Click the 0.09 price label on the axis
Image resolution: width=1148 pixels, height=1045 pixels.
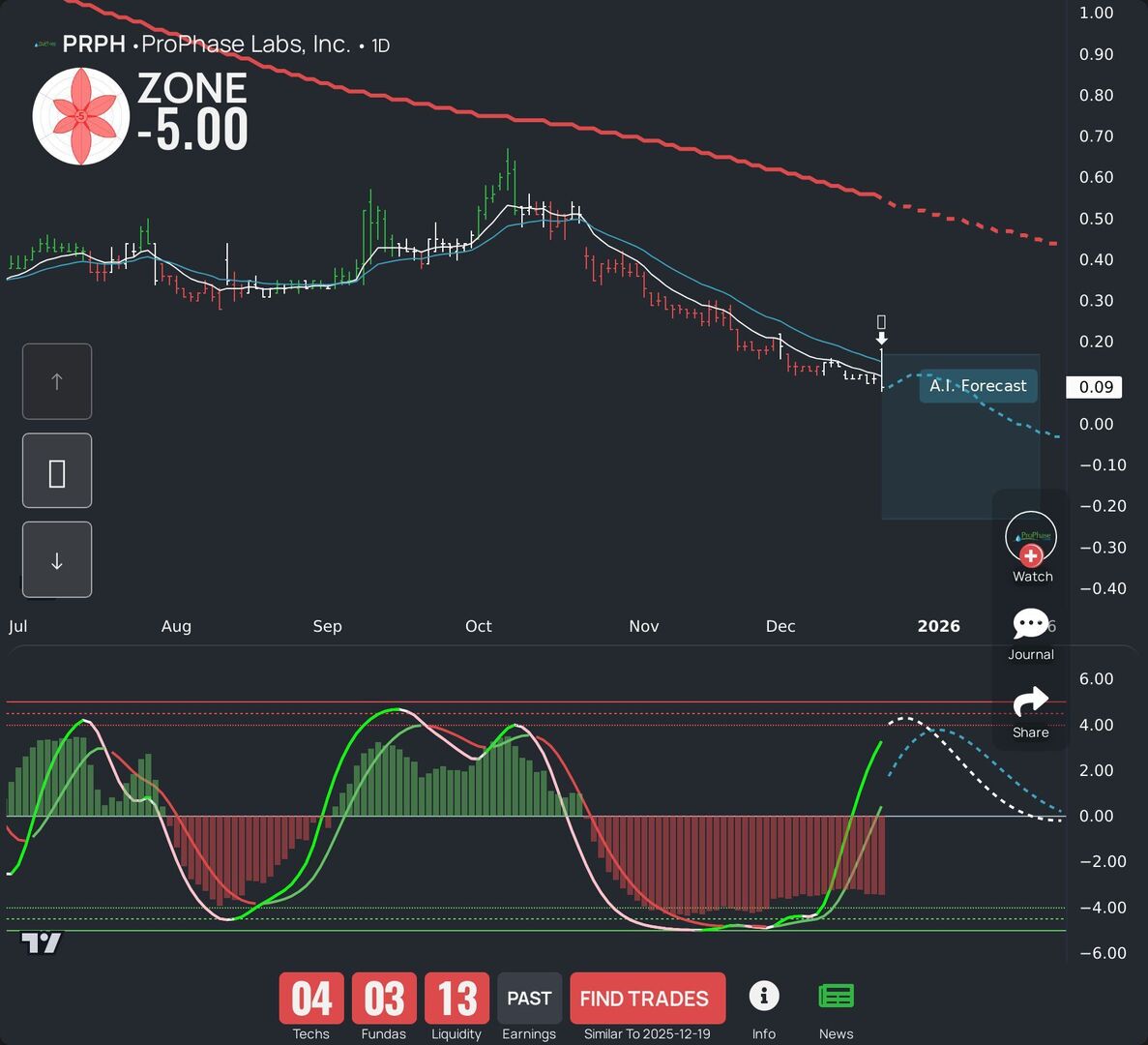click(x=1094, y=386)
